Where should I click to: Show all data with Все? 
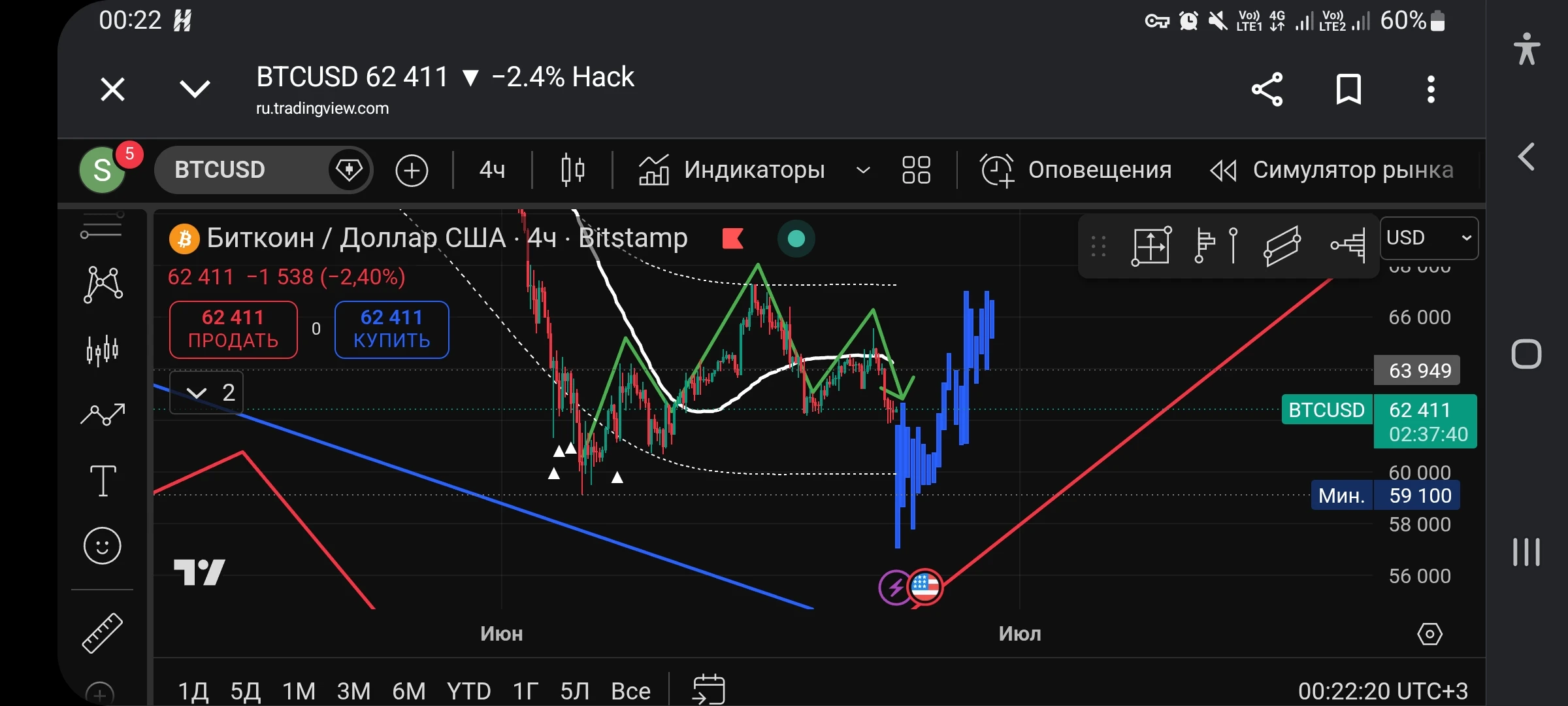click(x=630, y=690)
